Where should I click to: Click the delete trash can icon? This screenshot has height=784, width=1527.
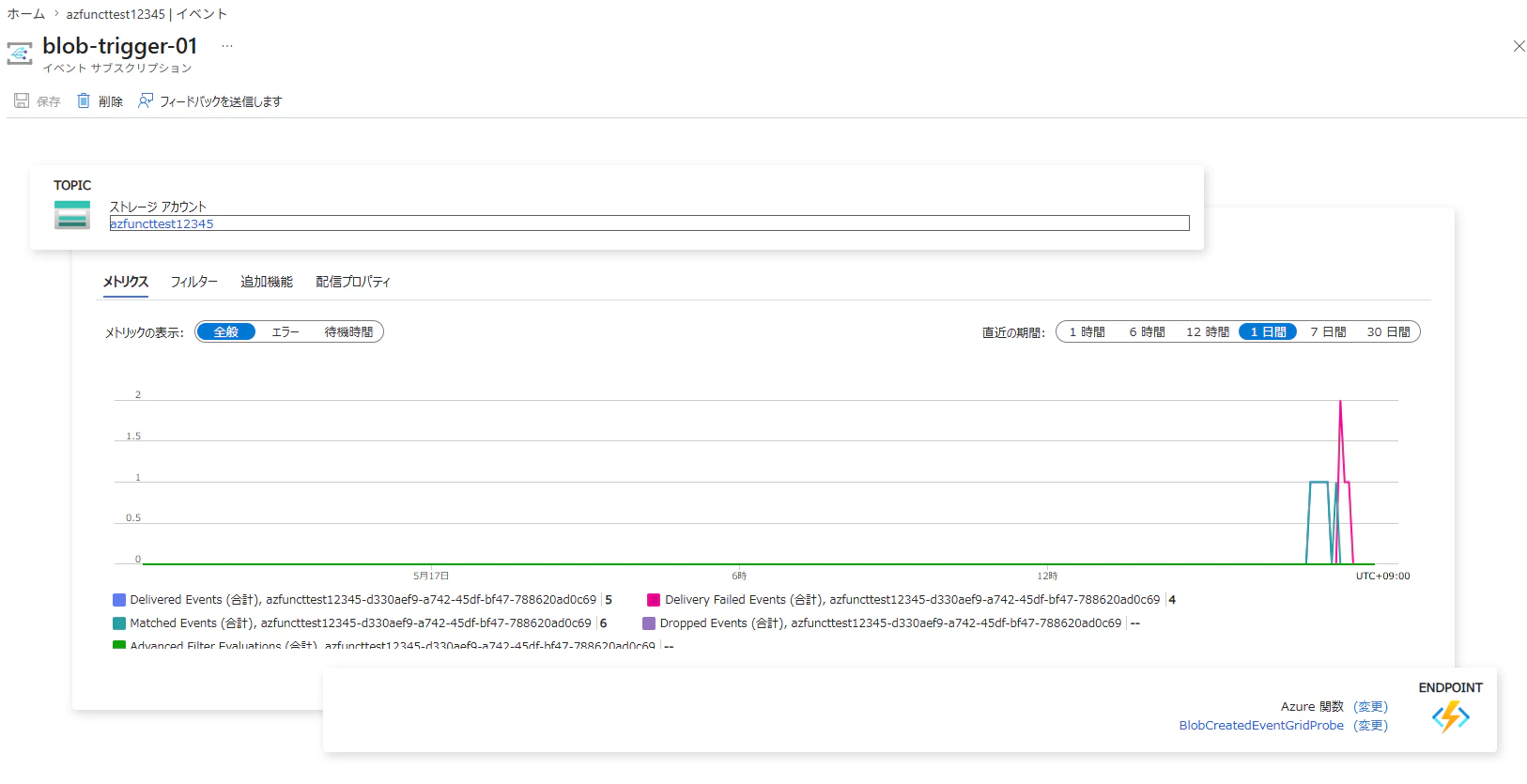(x=84, y=100)
